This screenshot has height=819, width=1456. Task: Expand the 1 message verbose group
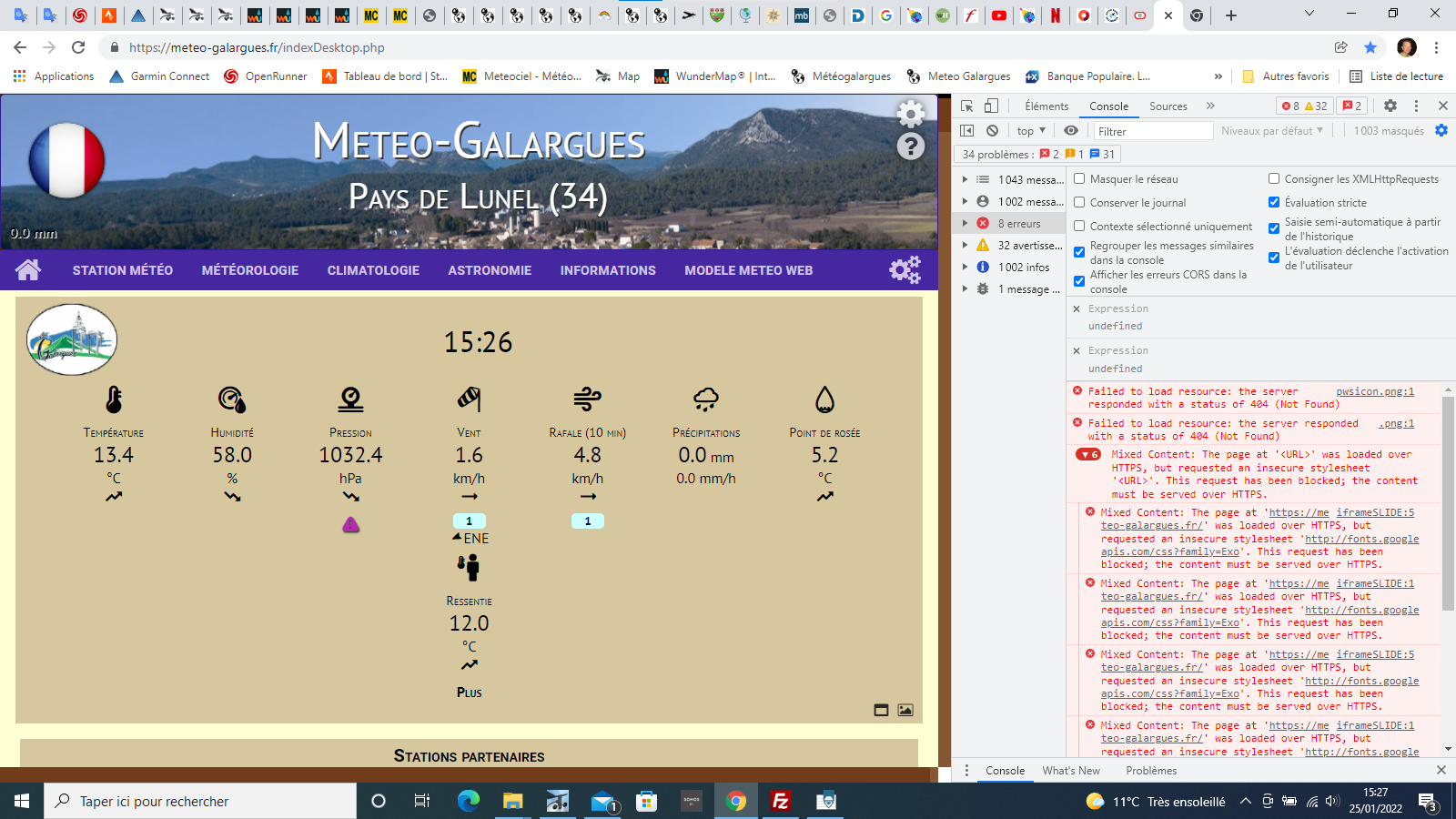tap(965, 288)
